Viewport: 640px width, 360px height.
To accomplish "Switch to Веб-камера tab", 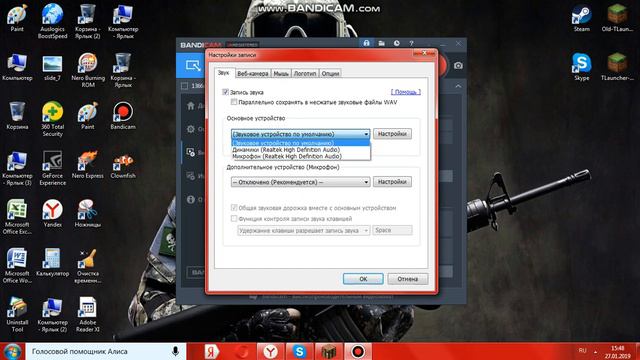I will 253,73.
